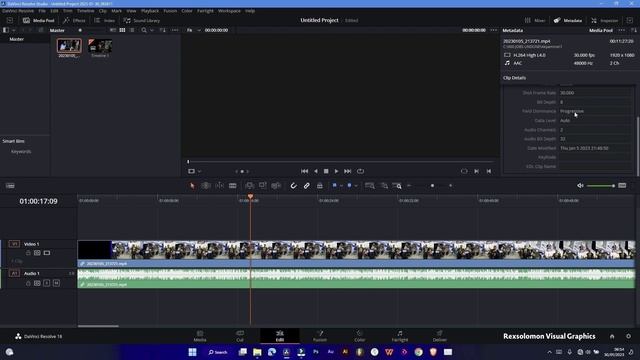This screenshot has width=640, height=360.
Task: Open Windows Start menu
Action: coord(192,352)
